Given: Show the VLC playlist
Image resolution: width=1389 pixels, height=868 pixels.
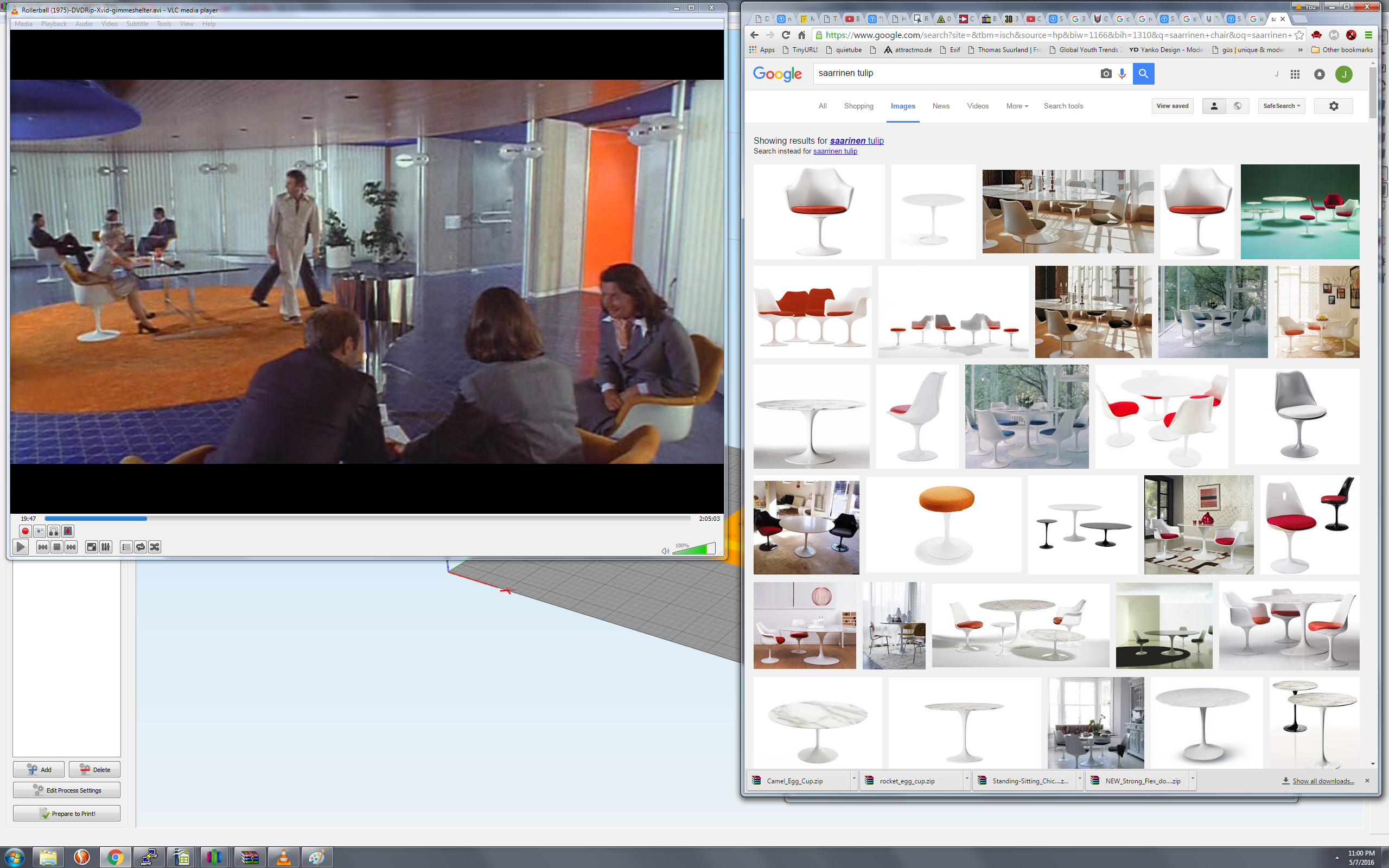Looking at the screenshot, I should coord(126,547).
